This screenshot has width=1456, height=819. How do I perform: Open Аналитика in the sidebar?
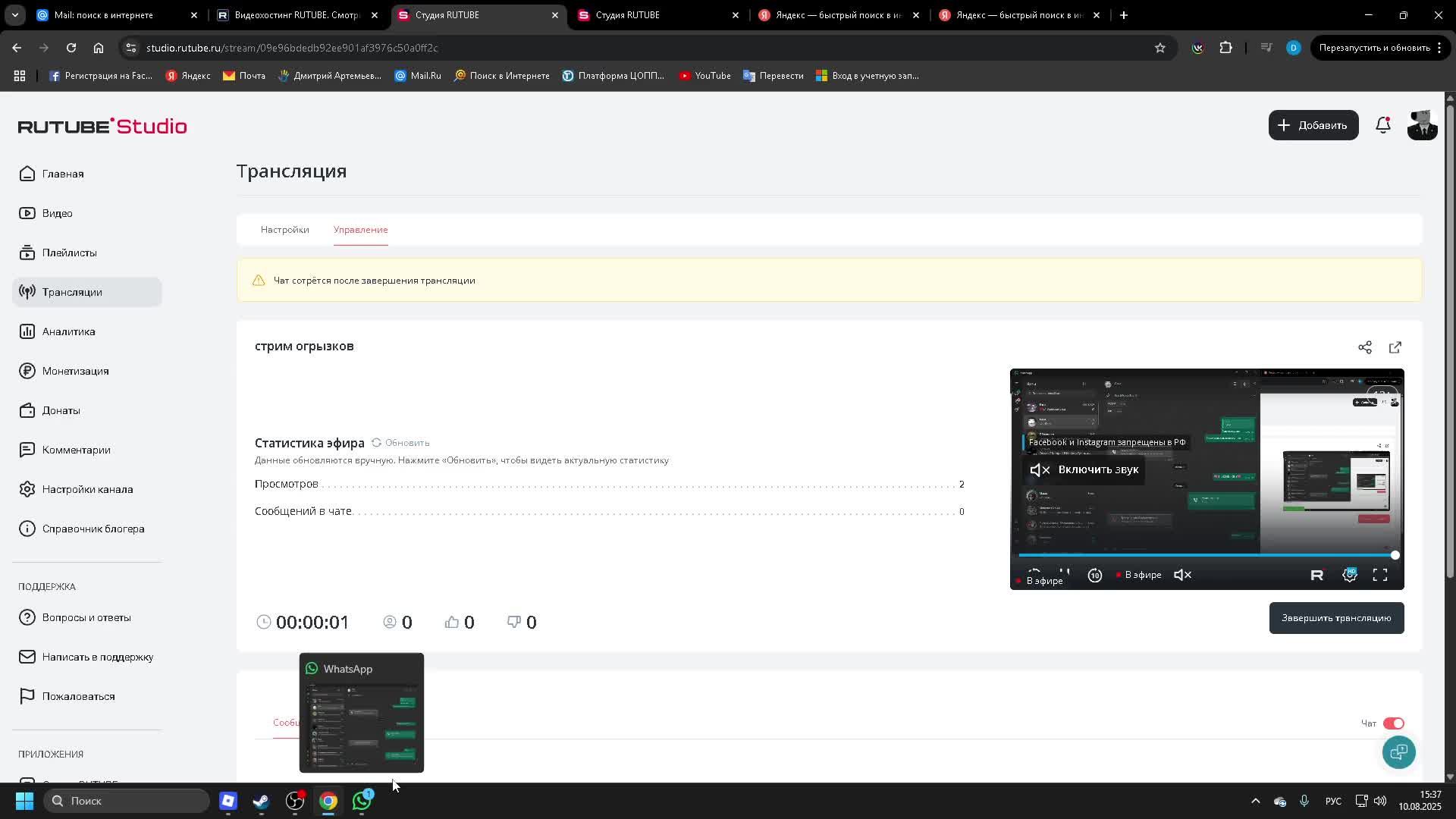click(68, 331)
